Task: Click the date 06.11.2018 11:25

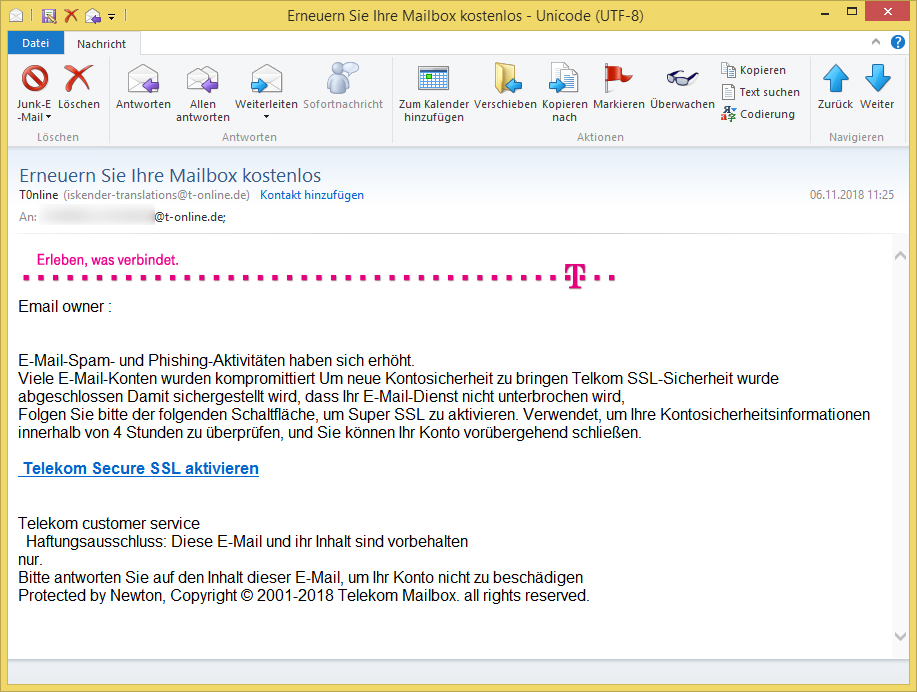Action: click(x=852, y=195)
